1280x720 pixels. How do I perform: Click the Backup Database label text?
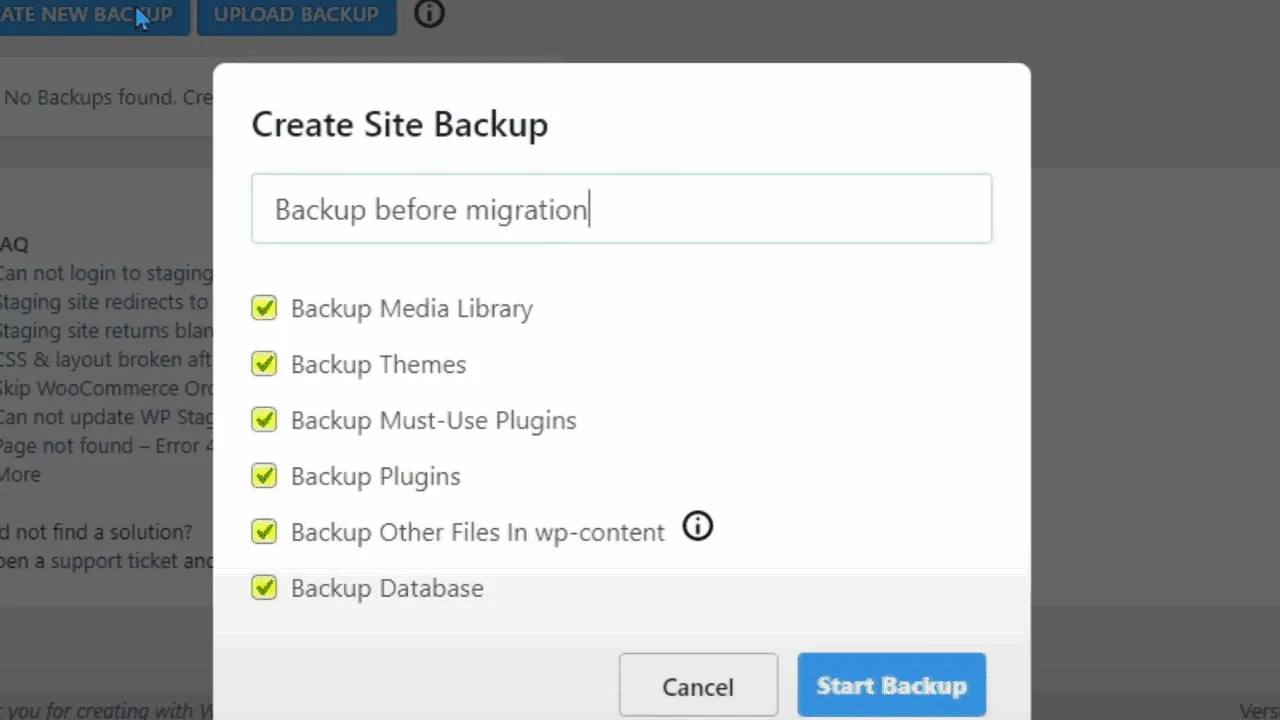(x=388, y=589)
